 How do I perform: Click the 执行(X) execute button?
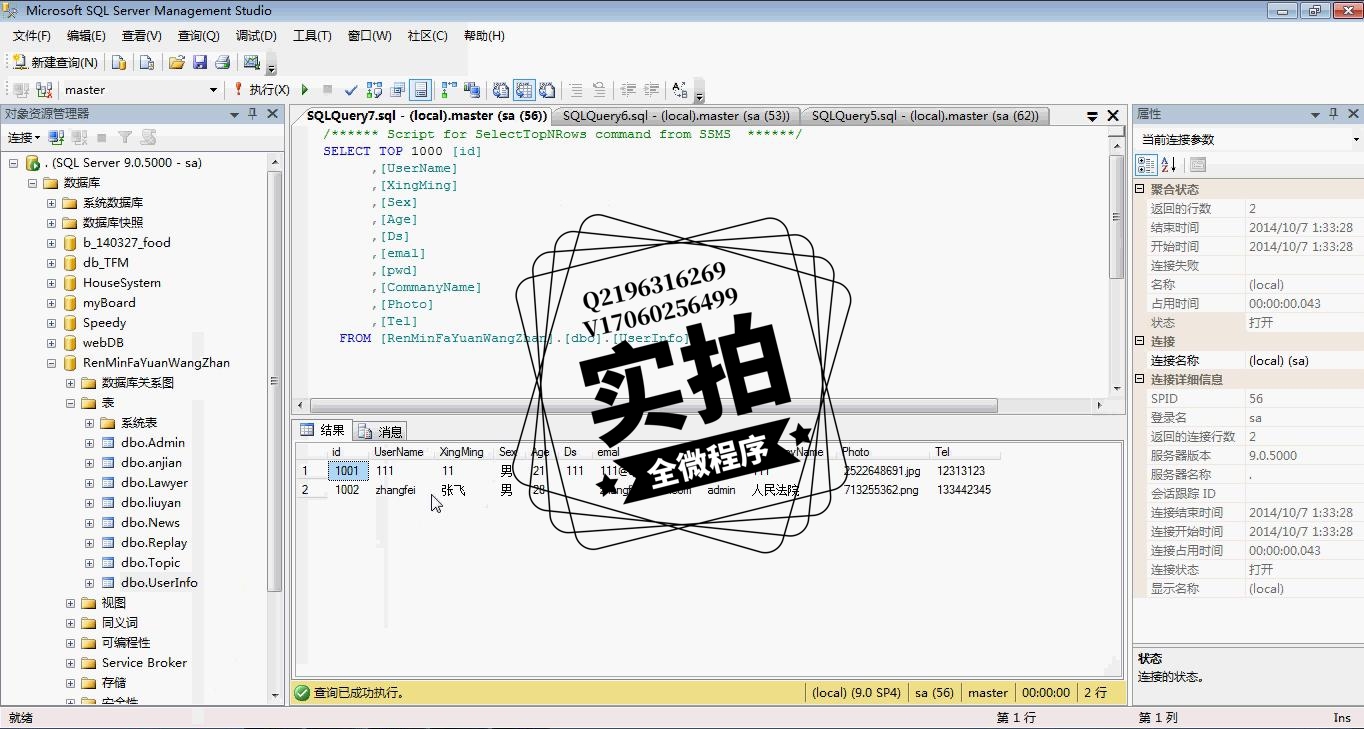[262, 90]
